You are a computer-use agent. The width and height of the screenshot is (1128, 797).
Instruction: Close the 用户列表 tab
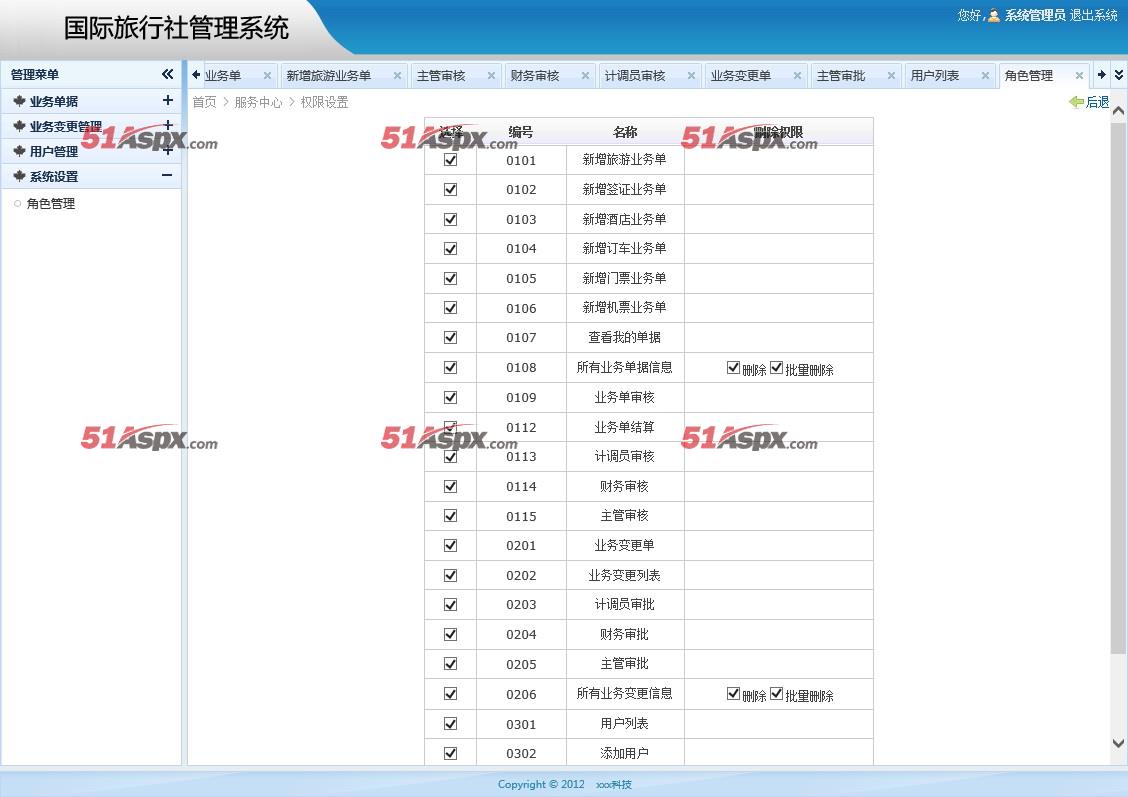tap(985, 76)
